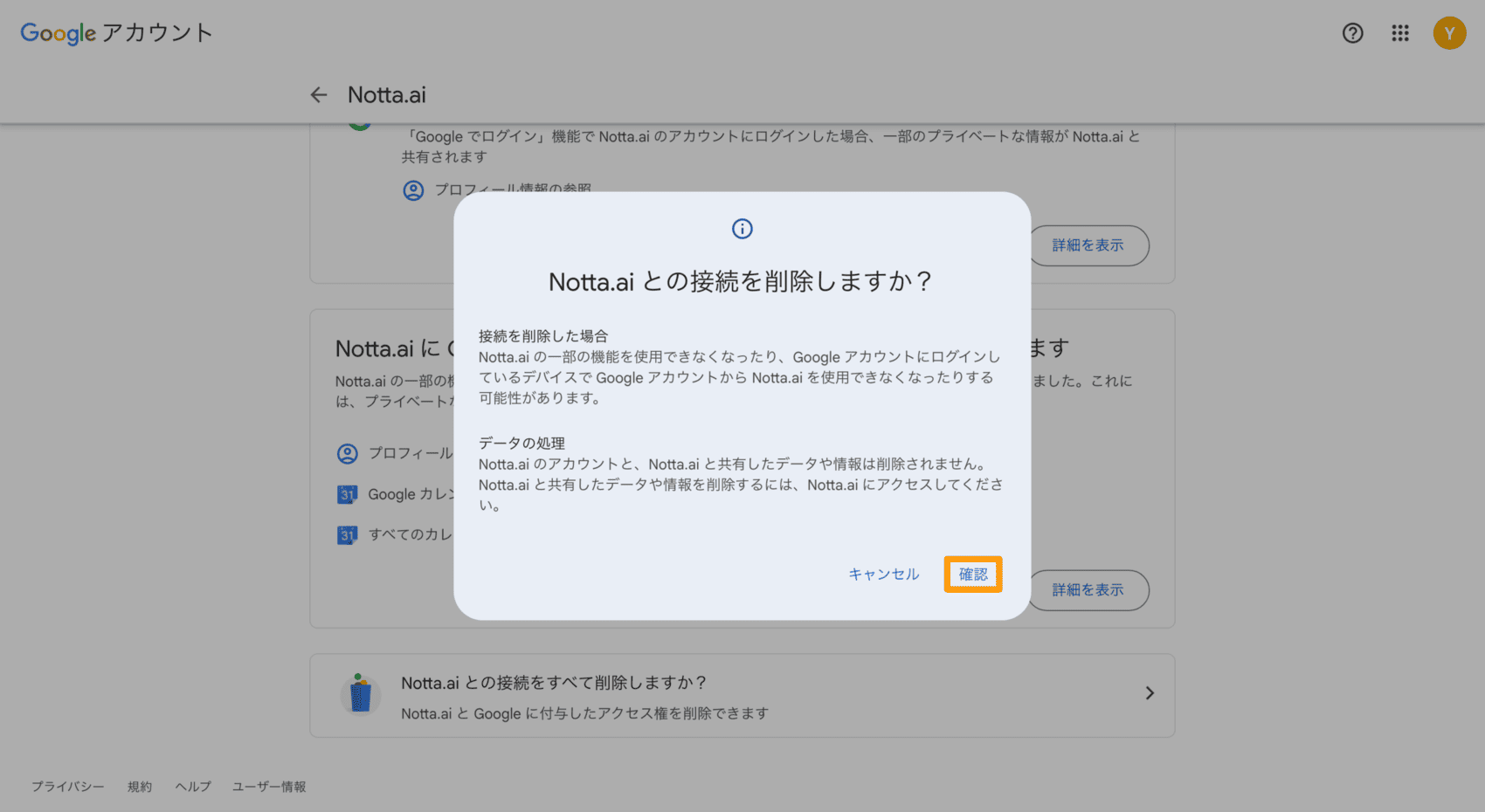Go back using the arrow beside Notta.ai

[319, 95]
